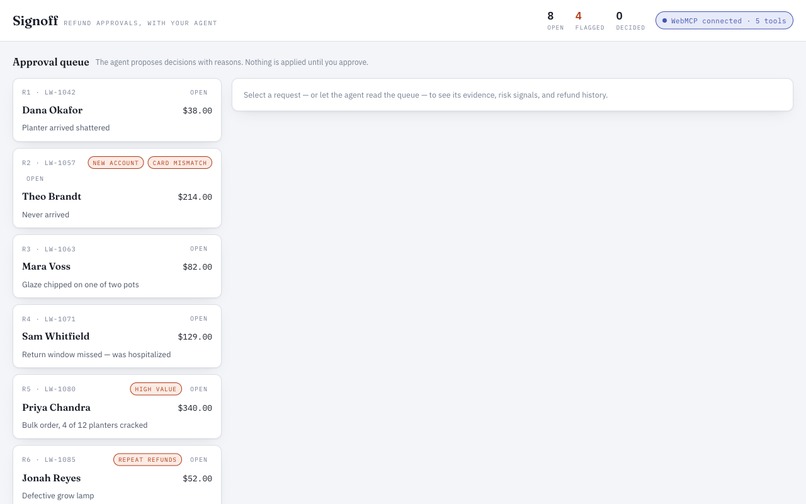Click the 4 FLAGGED counter
Viewport: 806px width, 504px height.
click(590, 21)
